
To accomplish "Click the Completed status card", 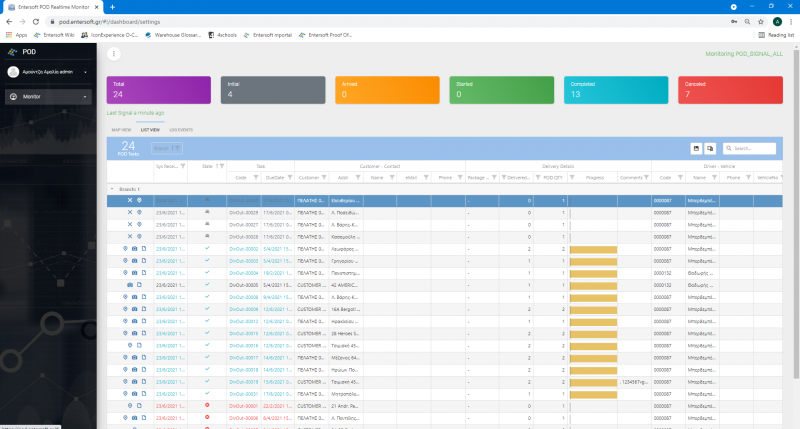I will pos(616,90).
